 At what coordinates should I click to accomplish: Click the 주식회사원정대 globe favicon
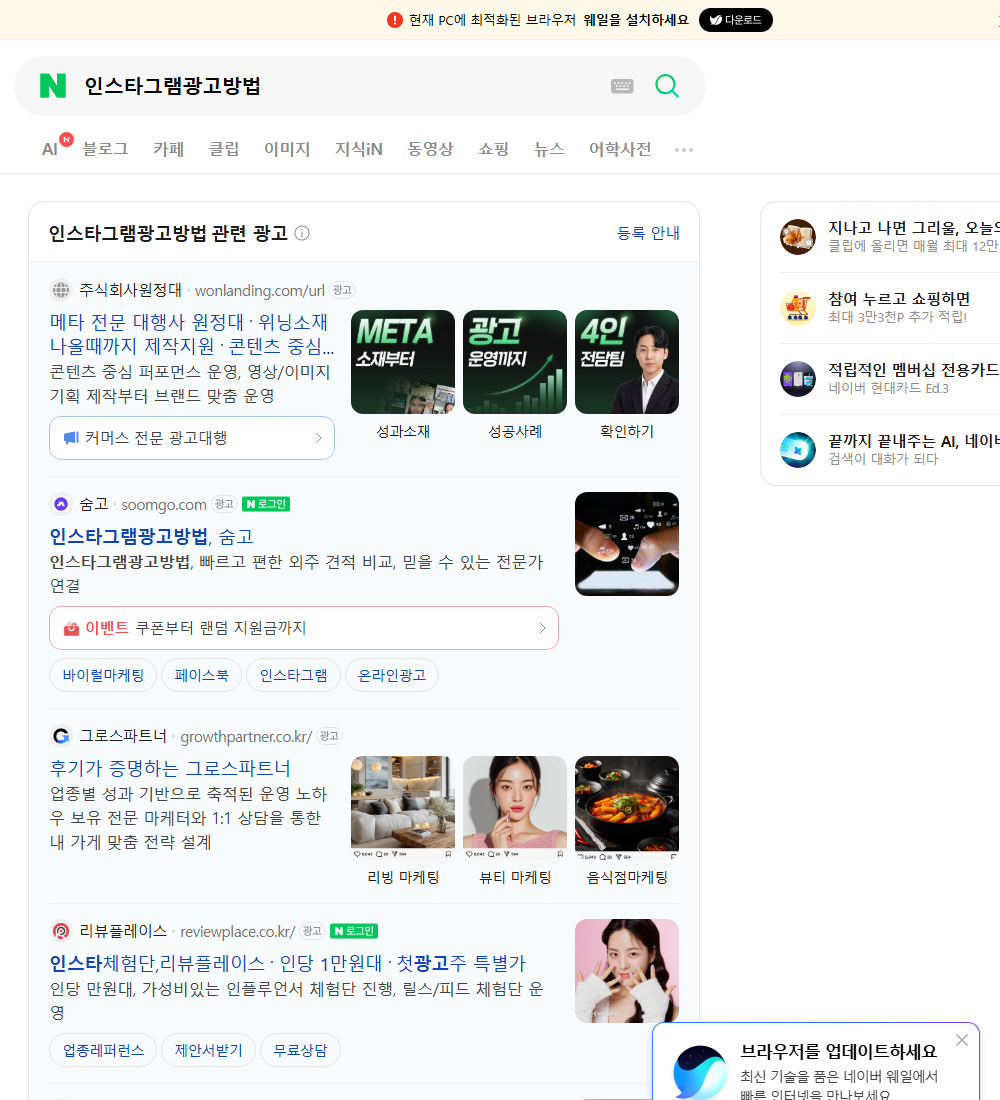pos(61,290)
